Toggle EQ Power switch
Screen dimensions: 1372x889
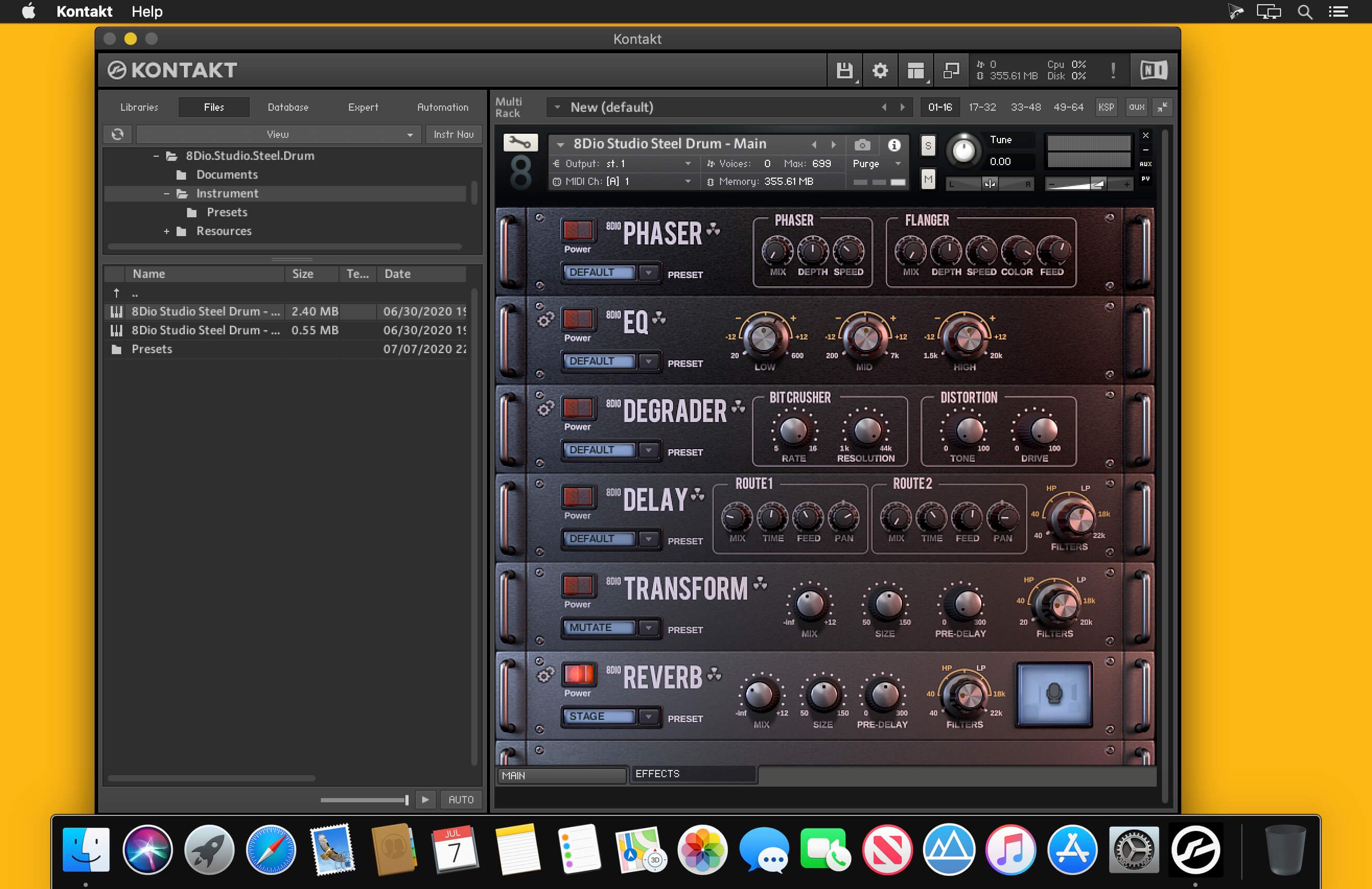[578, 319]
